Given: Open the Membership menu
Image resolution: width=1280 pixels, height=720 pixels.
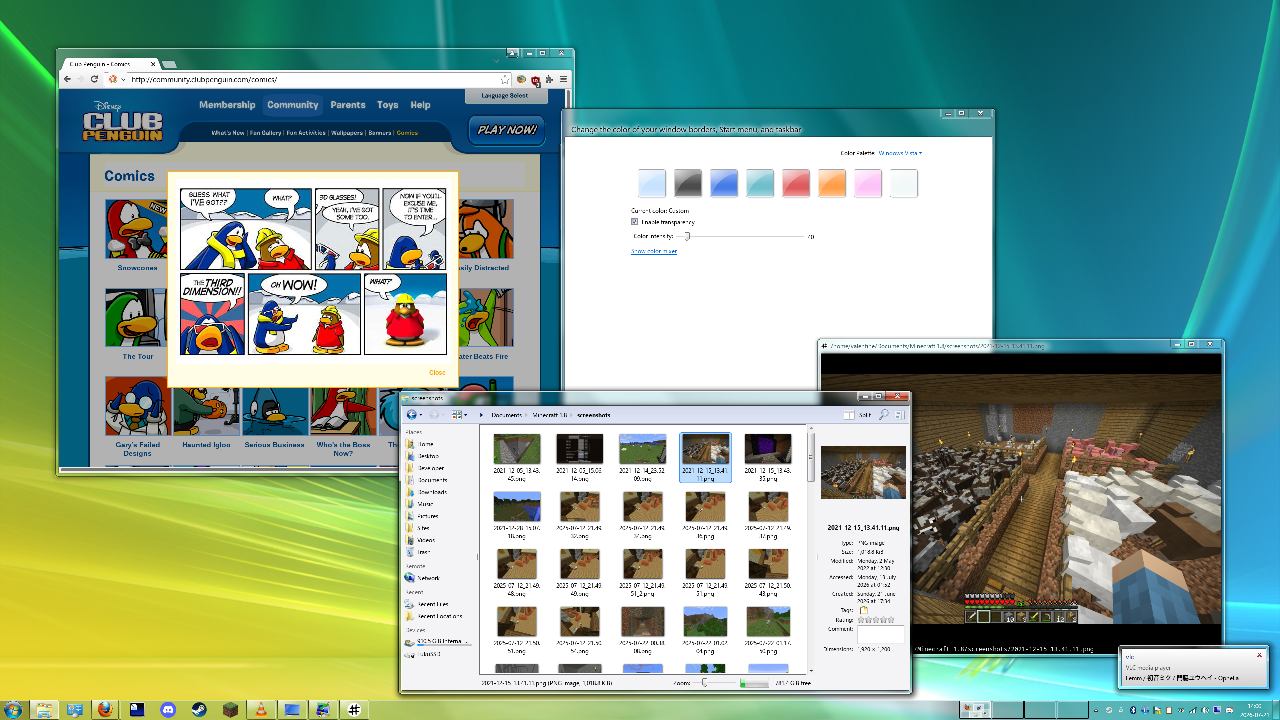Looking at the screenshot, I should click(227, 105).
